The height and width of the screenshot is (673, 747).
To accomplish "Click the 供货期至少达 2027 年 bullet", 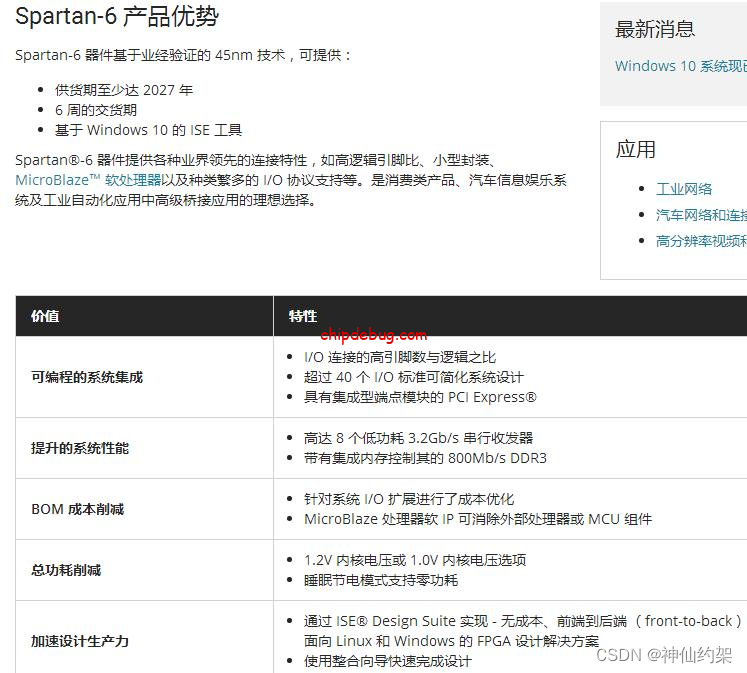I will 124,90.
